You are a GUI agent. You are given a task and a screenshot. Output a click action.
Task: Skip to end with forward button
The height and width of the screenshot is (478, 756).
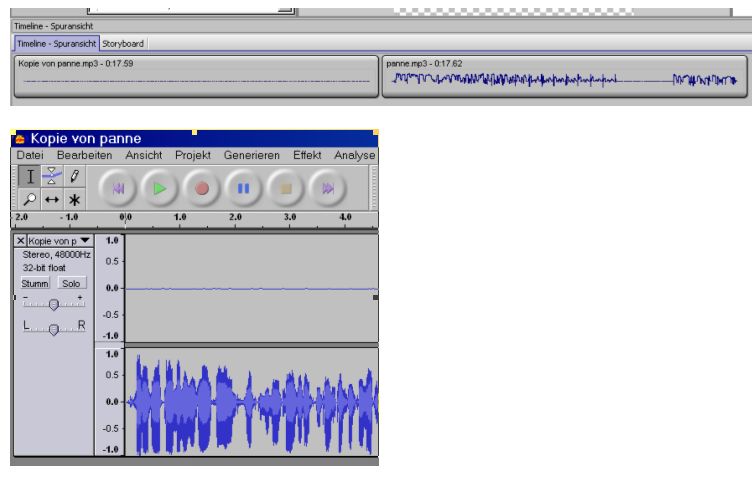326,187
